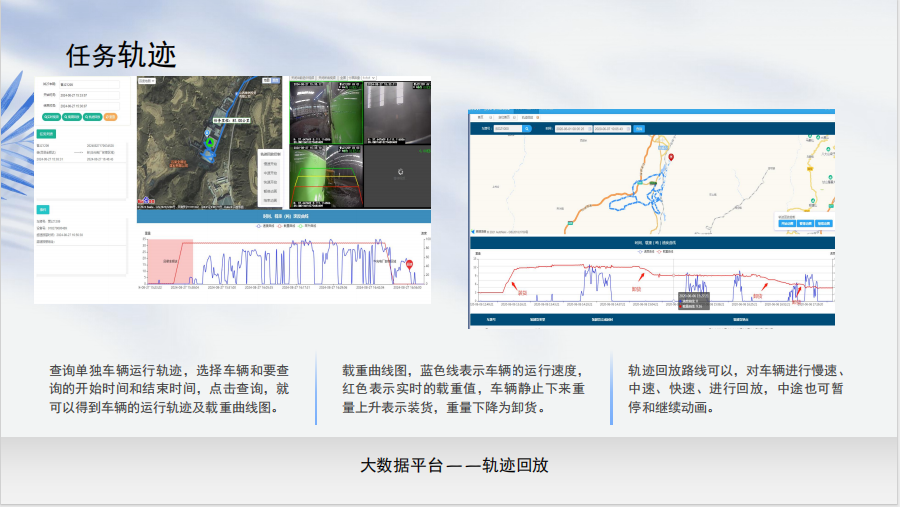Click the vehicle number input field in the left panel

click(88, 85)
